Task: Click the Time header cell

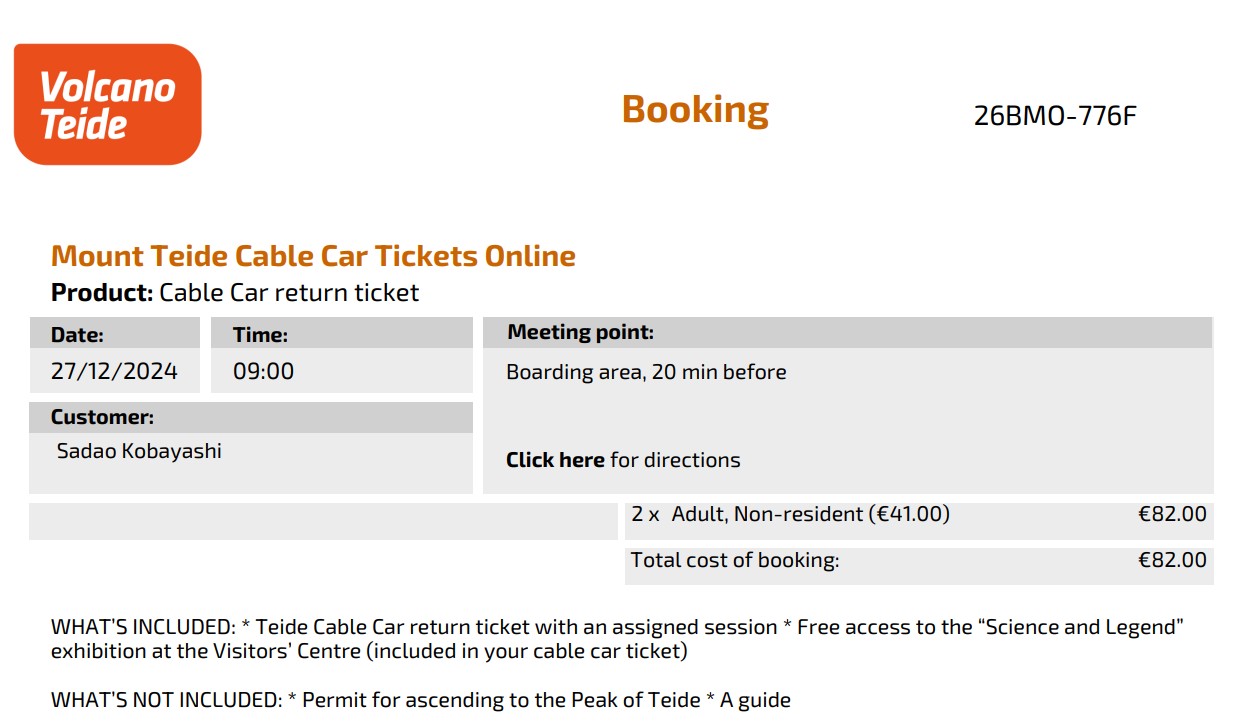Action: point(341,333)
